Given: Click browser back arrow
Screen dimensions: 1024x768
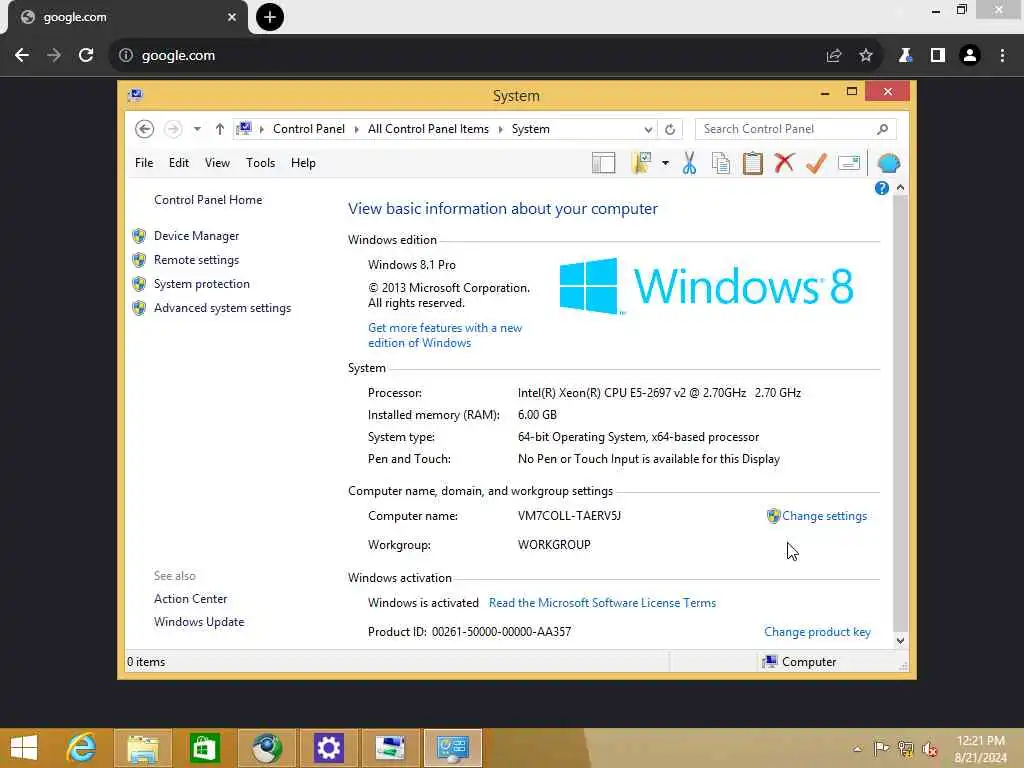Looking at the screenshot, I should (x=22, y=56).
